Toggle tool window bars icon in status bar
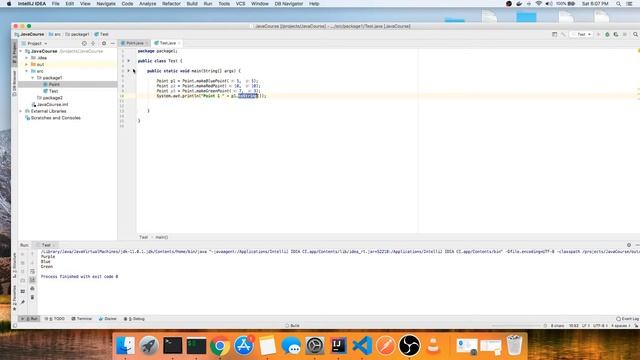The width and height of the screenshot is (640, 360). 15,326
